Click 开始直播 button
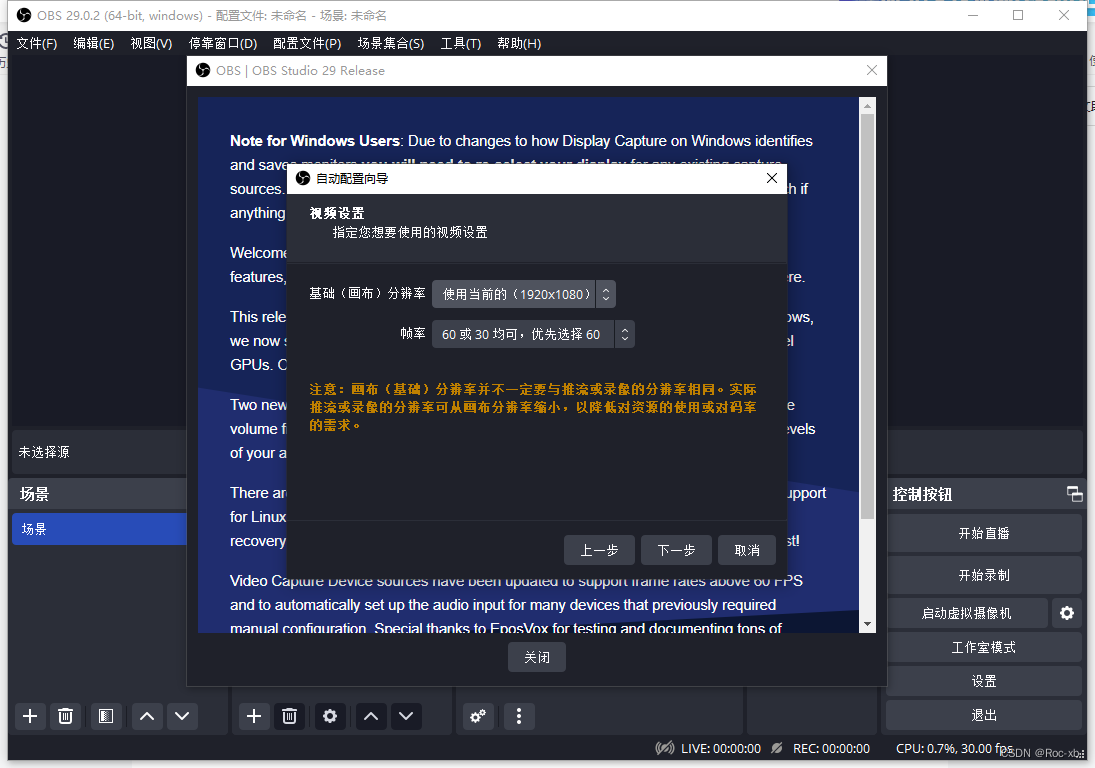 (984, 533)
